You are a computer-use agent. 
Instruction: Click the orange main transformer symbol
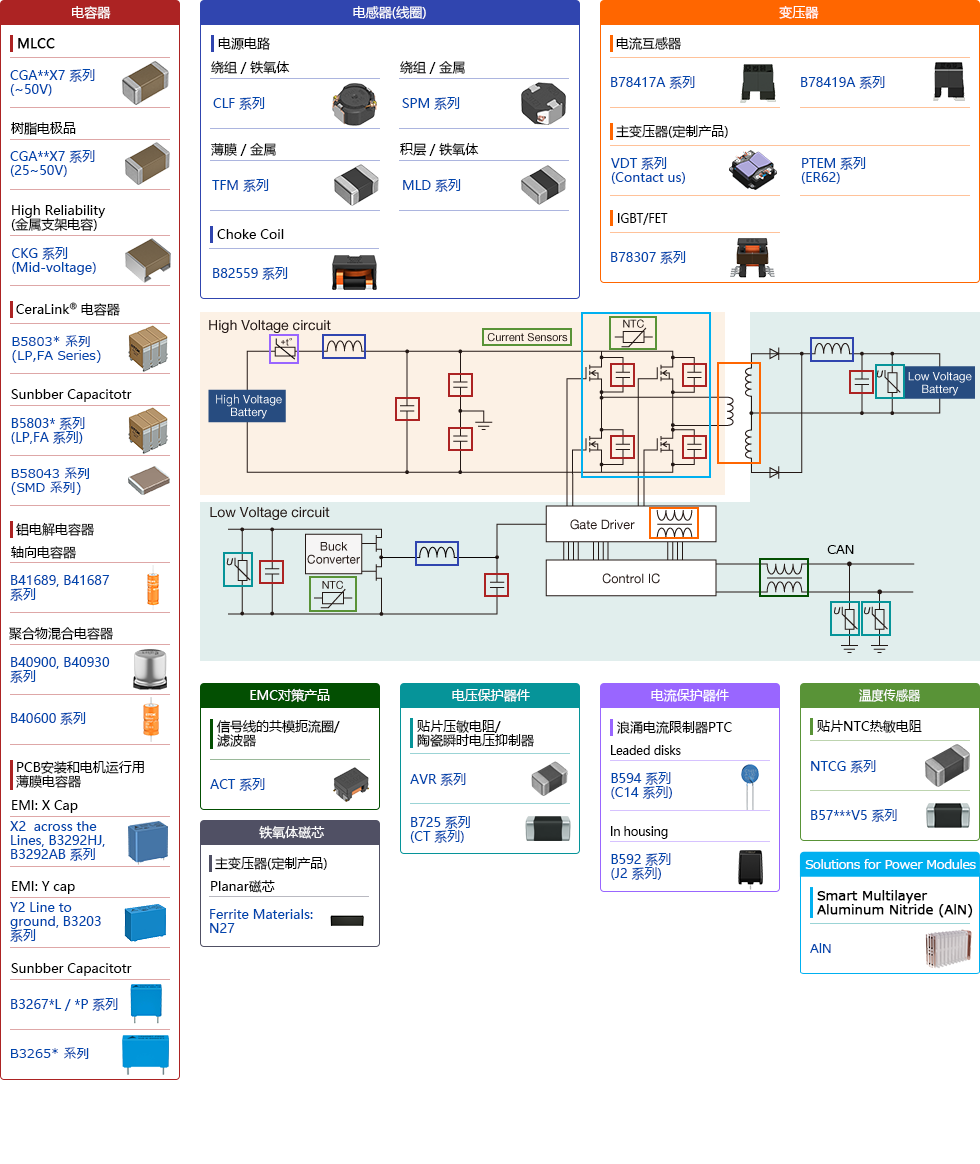click(x=739, y=413)
